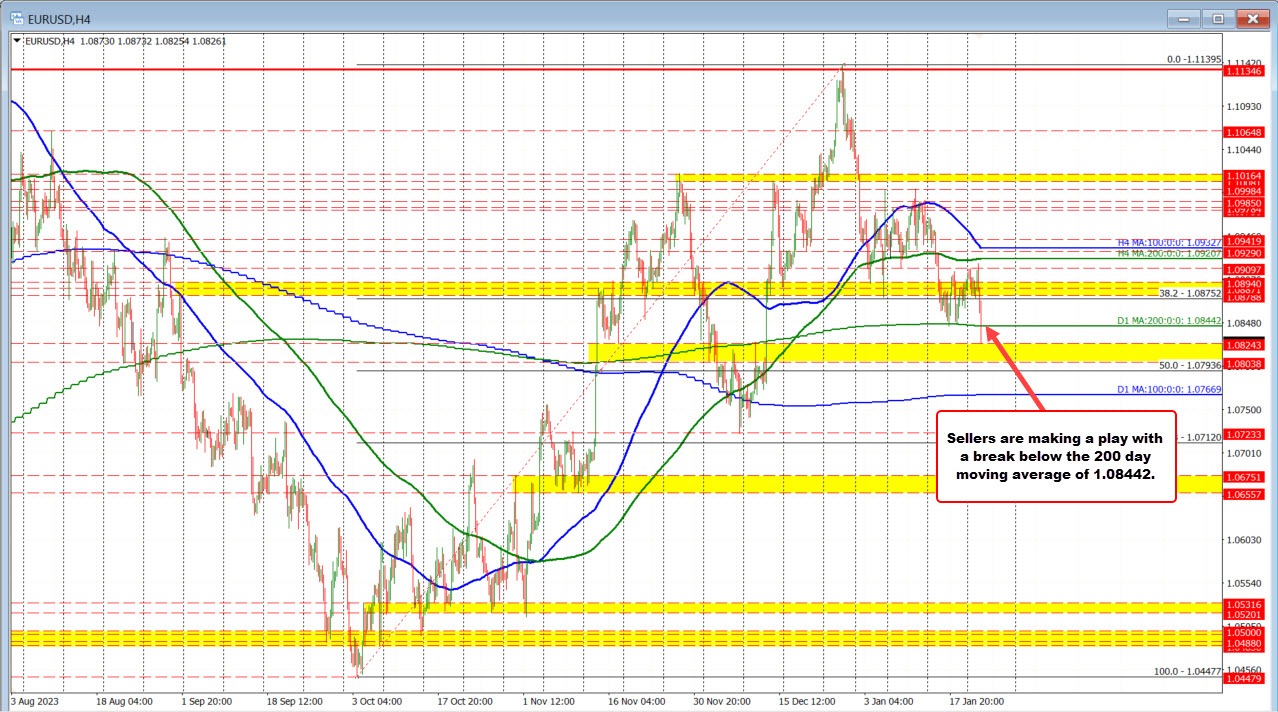Image resolution: width=1278 pixels, height=712 pixels.
Task: Click the restore-down icon on the title bar
Action: [x=1219, y=18]
